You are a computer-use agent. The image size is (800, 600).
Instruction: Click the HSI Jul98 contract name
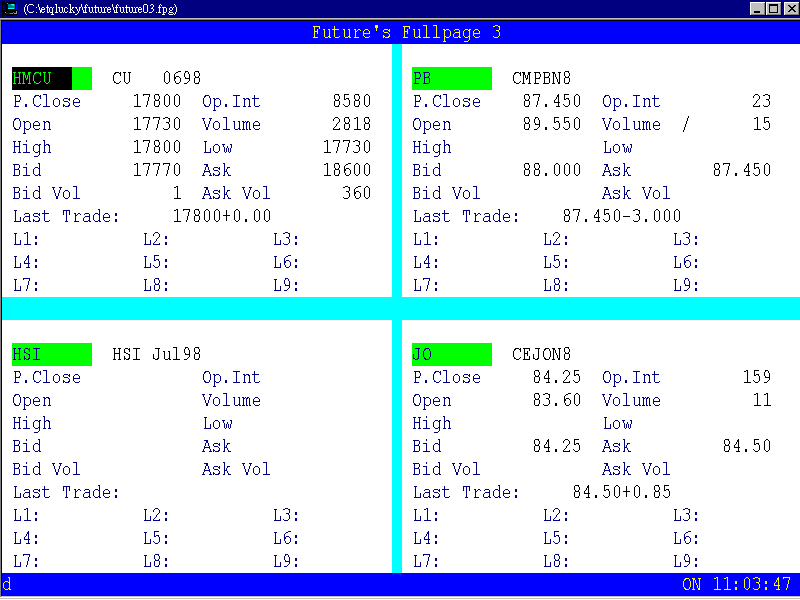pos(156,354)
